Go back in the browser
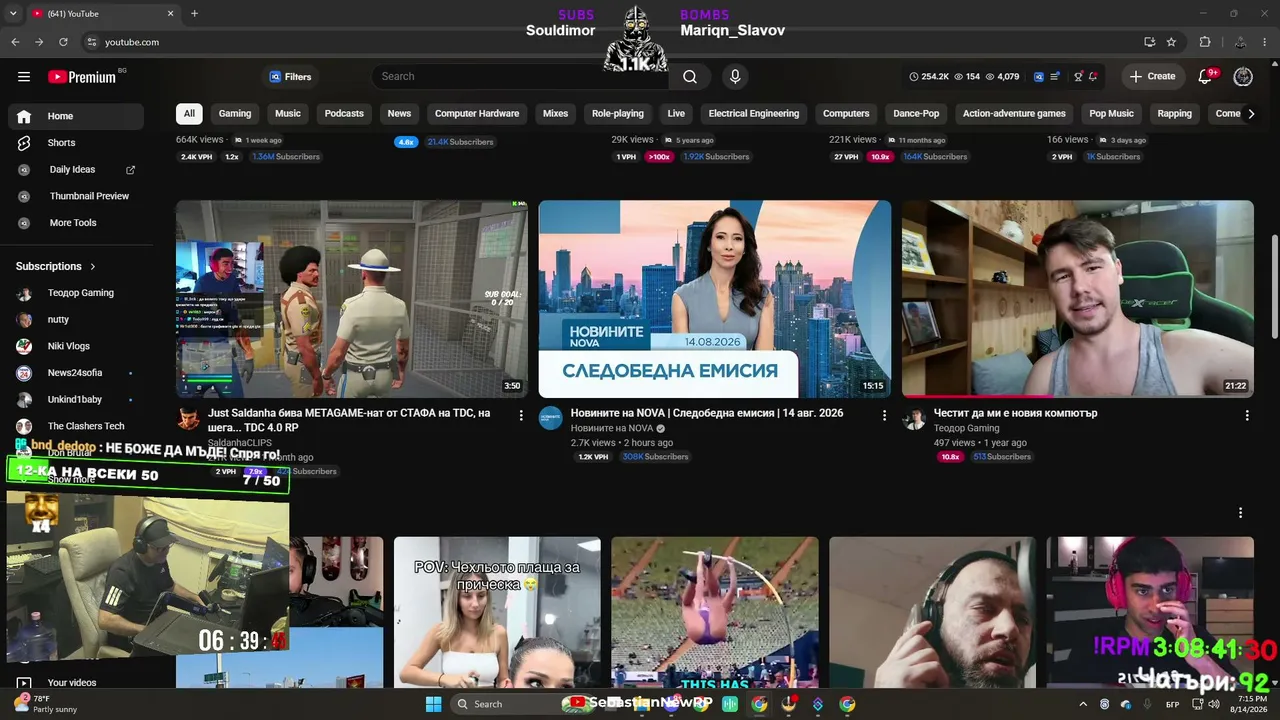 (15, 42)
